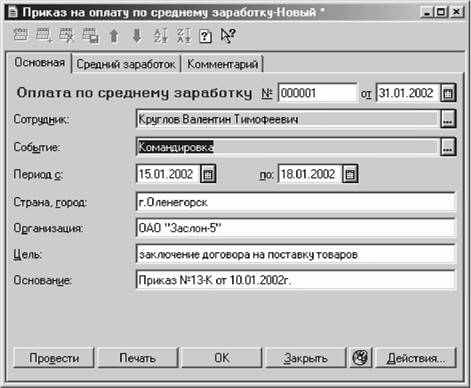Click the period start field 15.01.2002

(168, 174)
